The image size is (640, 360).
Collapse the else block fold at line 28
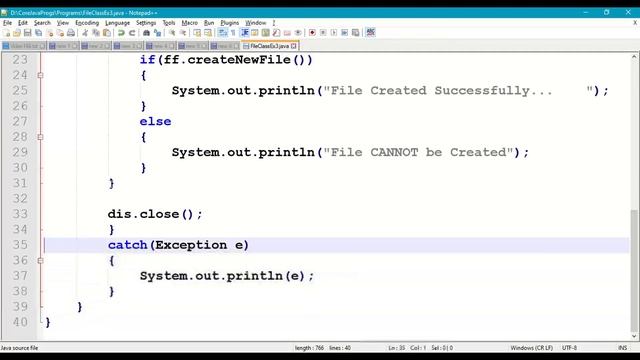40,137
